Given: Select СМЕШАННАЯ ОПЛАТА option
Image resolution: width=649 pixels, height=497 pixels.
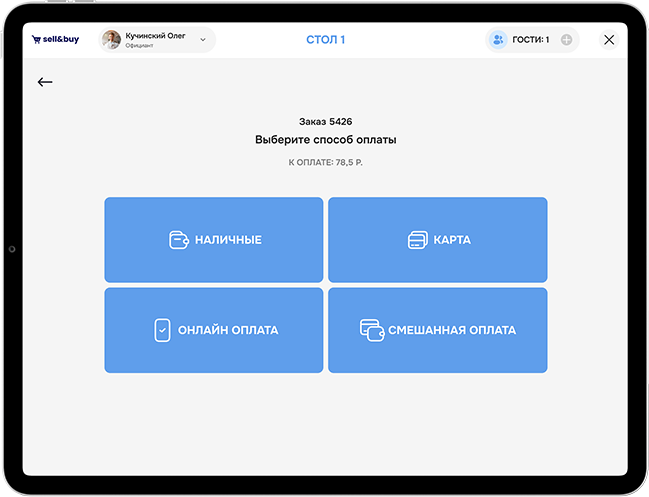Looking at the screenshot, I should 437,330.
